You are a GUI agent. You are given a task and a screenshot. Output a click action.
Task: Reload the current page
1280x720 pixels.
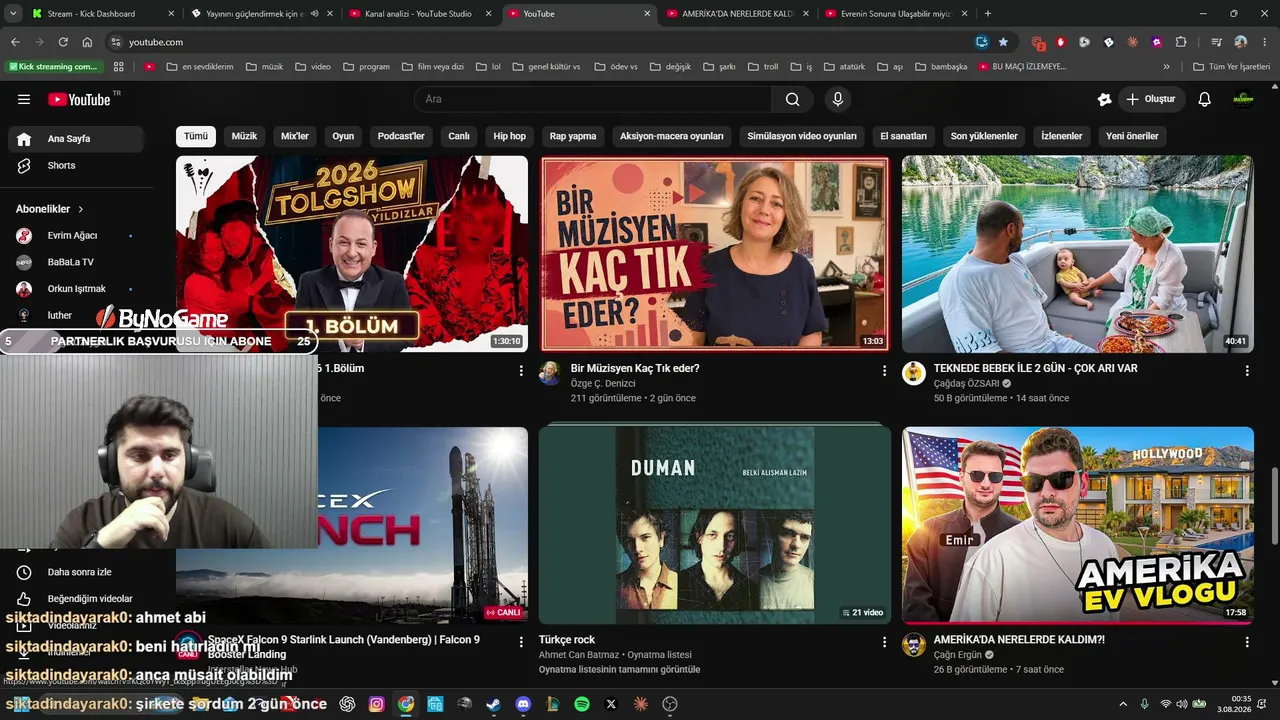(63, 42)
